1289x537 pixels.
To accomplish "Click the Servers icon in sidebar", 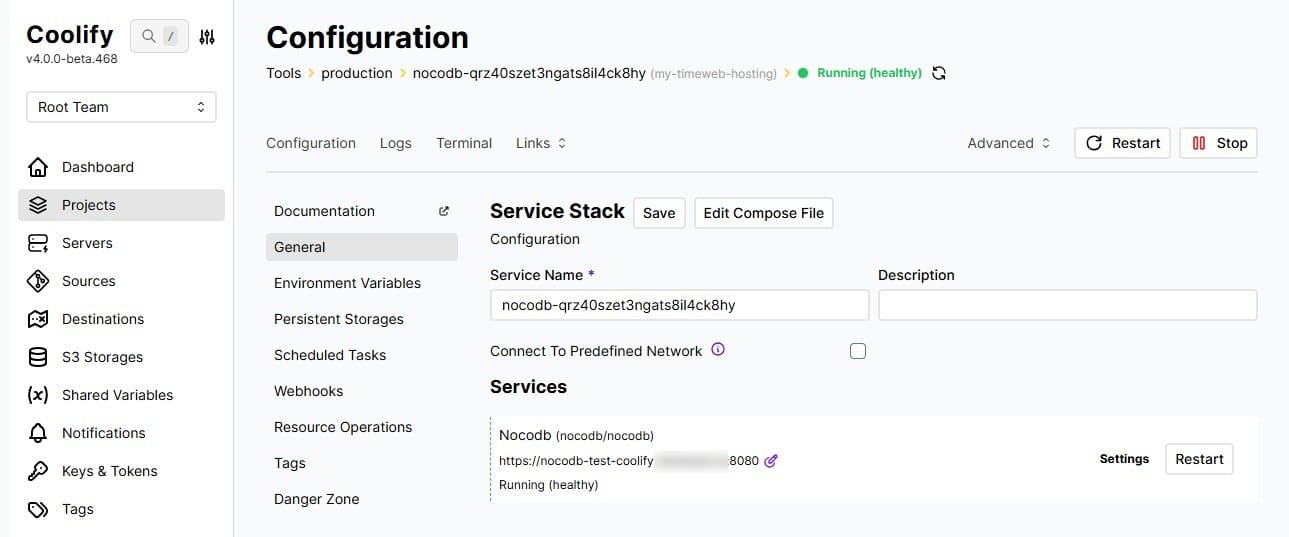I will (38, 243).
